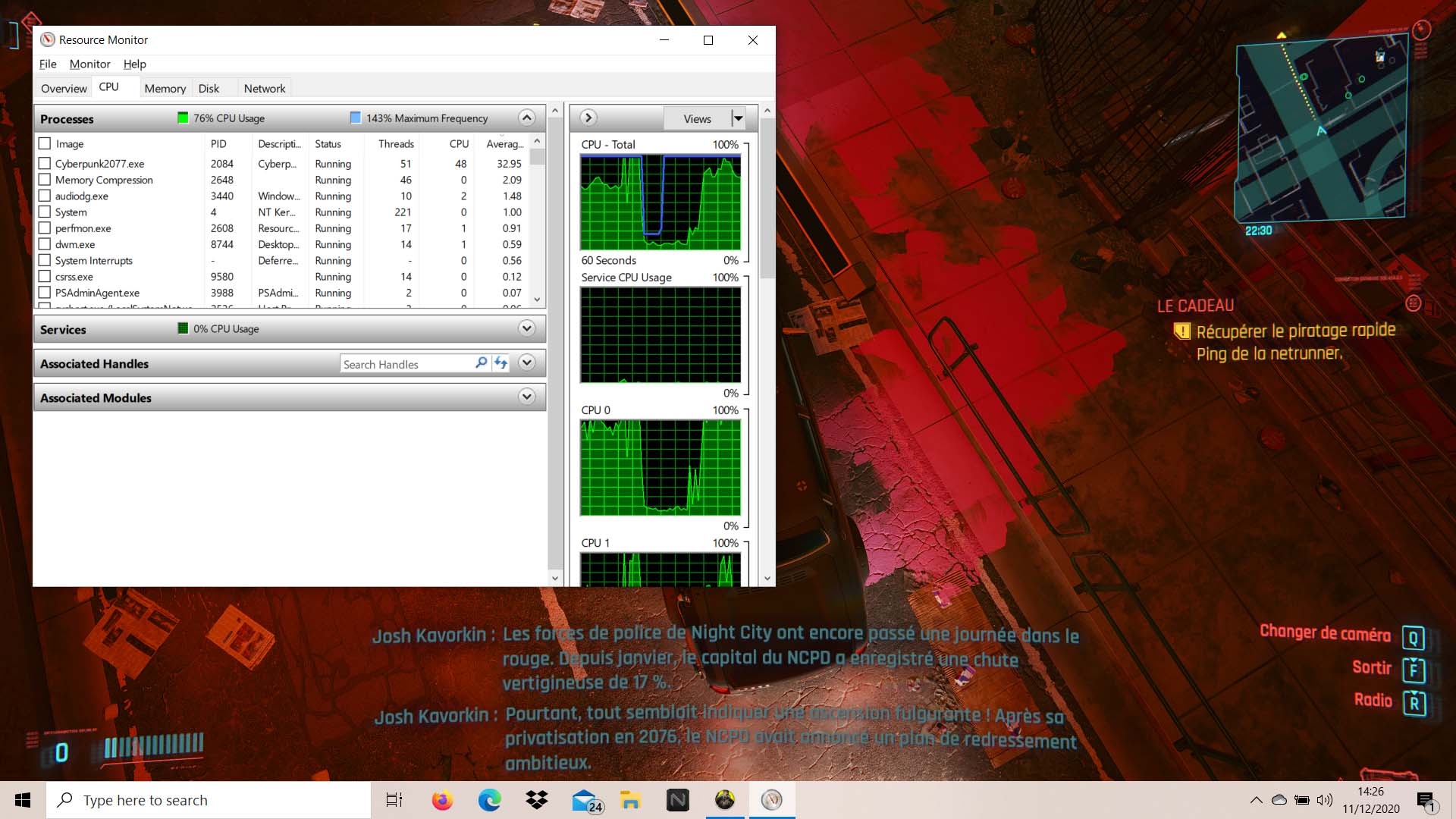Viewport: 1456px width, 819px height.
Task: Tick the audiodg.exe checkbox
Action: pos(45,196)
